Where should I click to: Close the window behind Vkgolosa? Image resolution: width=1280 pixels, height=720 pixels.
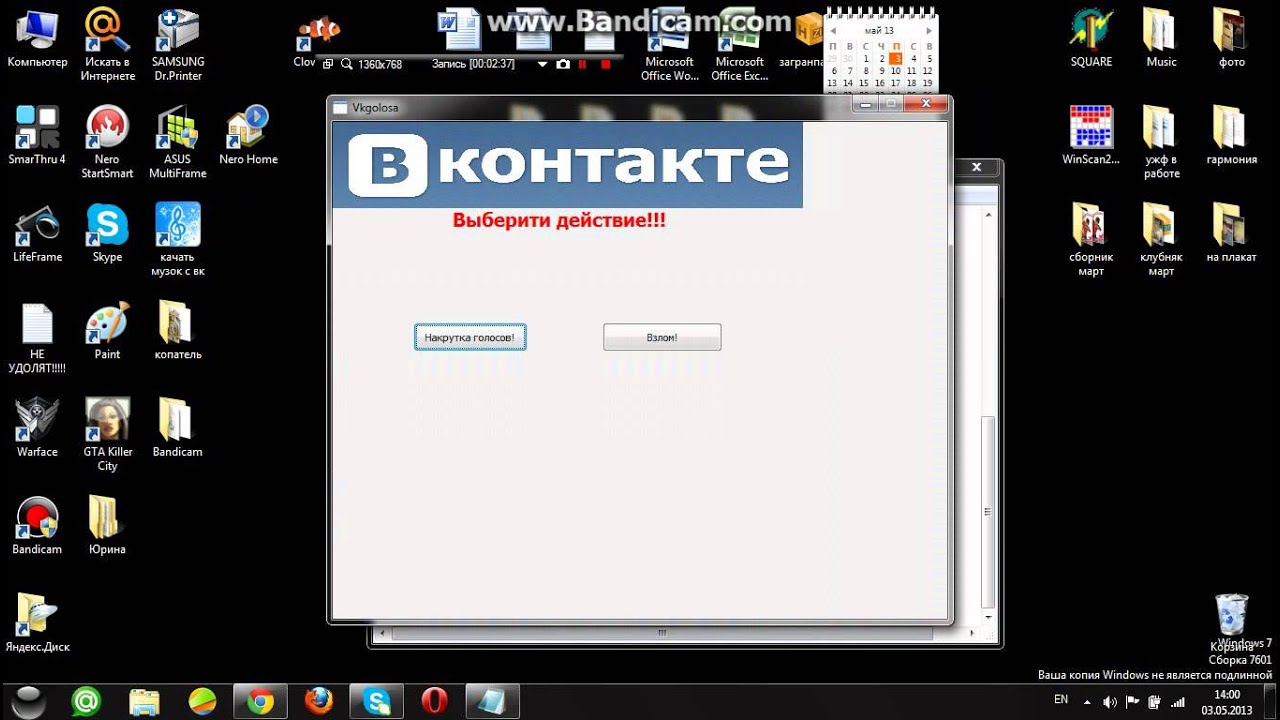(977, 168)
